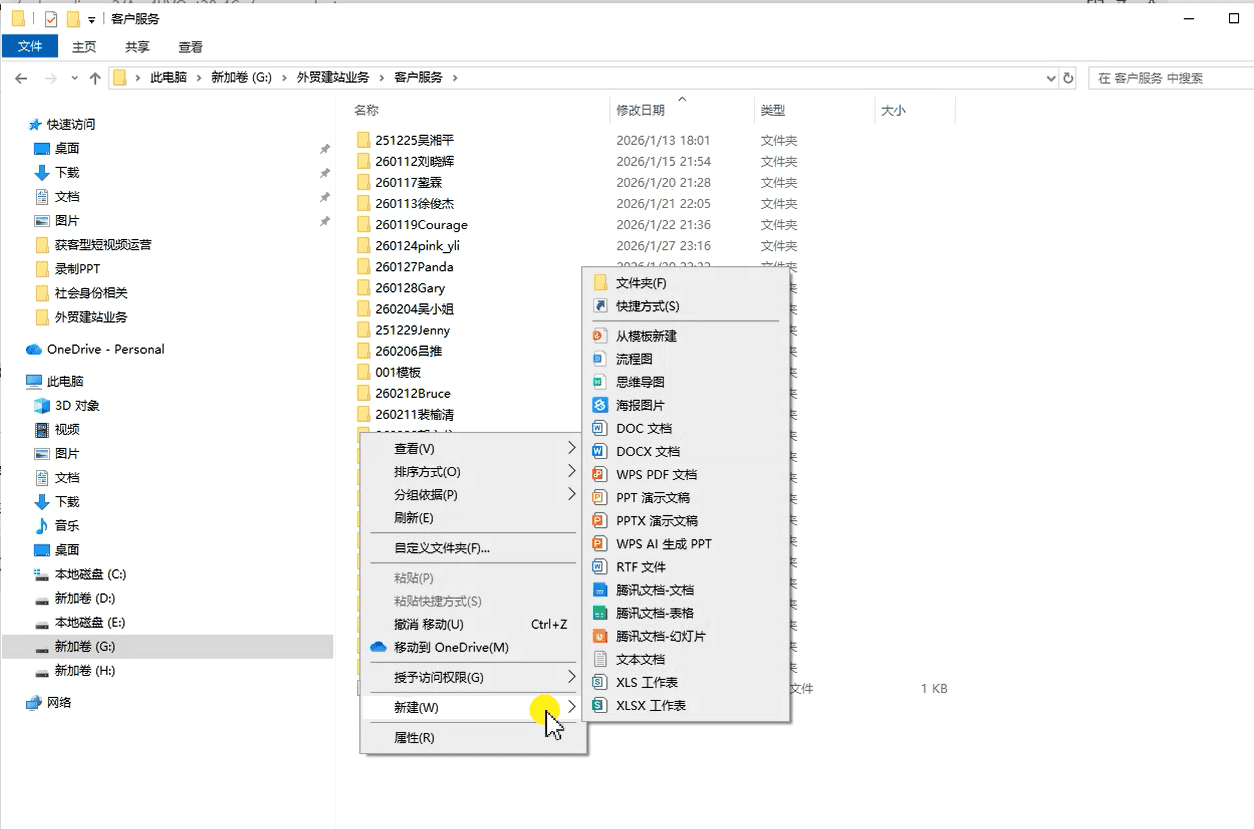This screenshot has width=1254, height=829.
Task: Switch to the 共享 ribbon tab
Action: coord(137,46)
